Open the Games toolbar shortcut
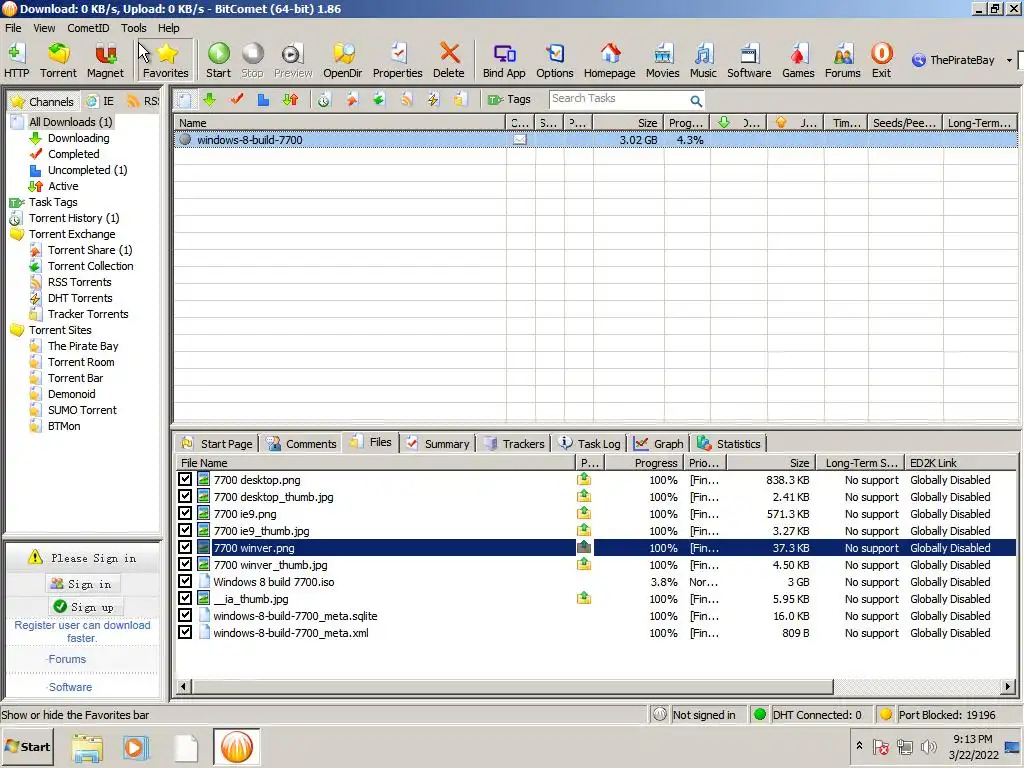 coord(799,60)
